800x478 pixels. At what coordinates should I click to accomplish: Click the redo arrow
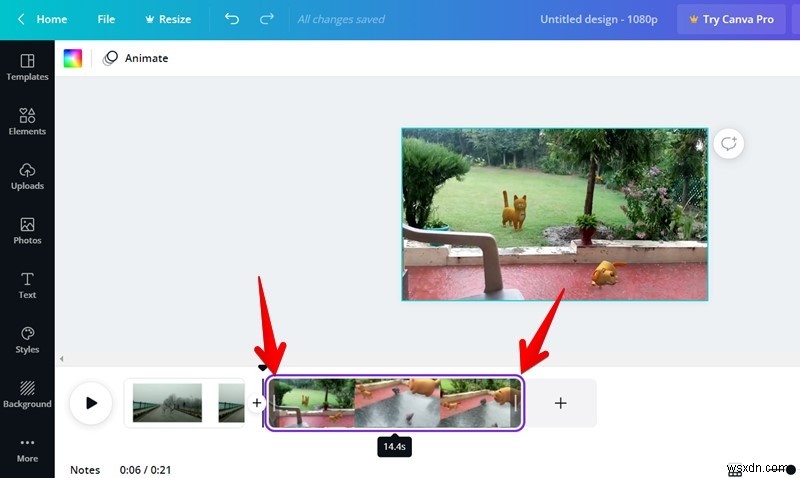[x=266, y=19]
